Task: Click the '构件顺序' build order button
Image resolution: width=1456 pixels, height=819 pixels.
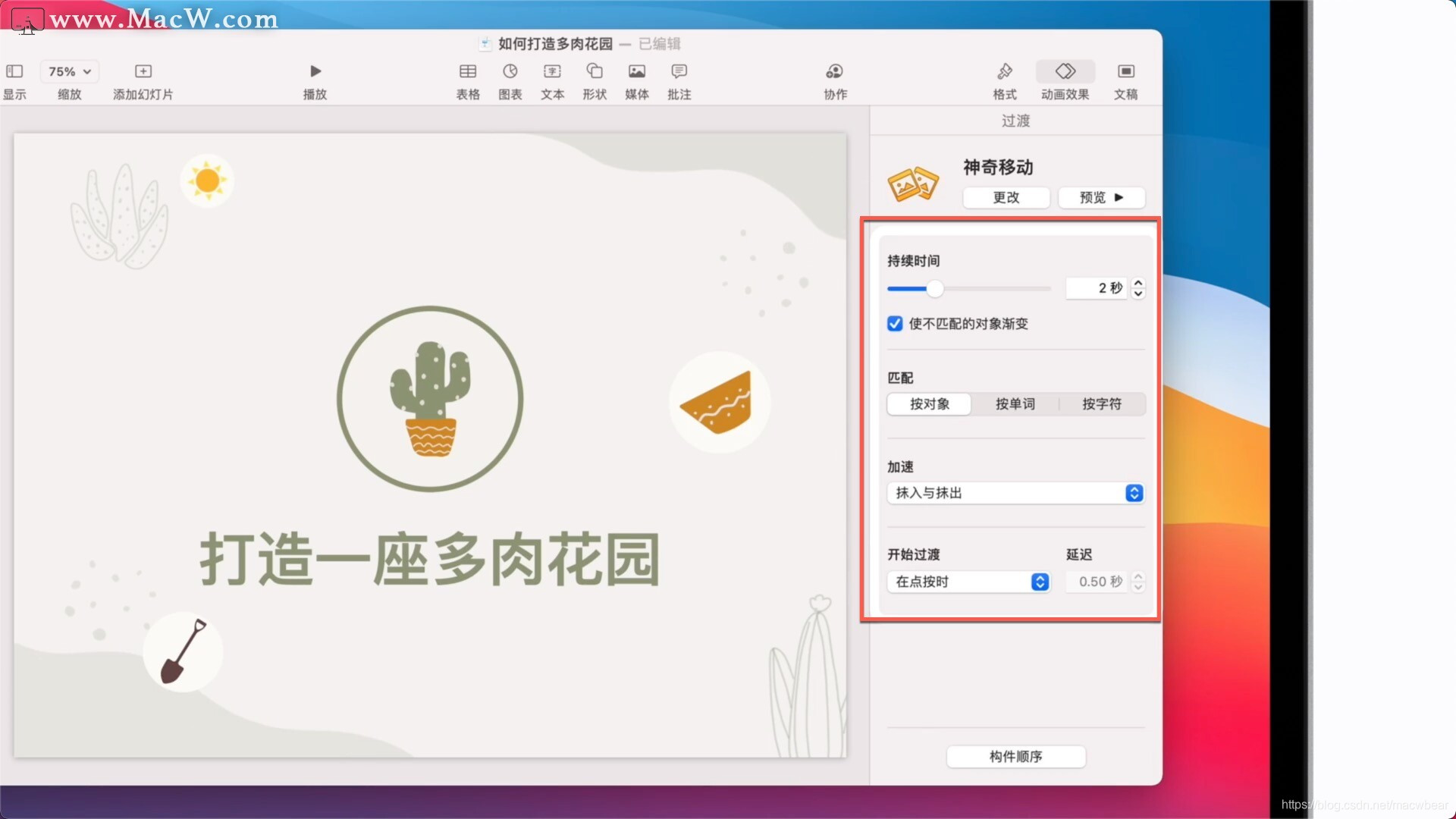Action: [x=1015, y=756]
